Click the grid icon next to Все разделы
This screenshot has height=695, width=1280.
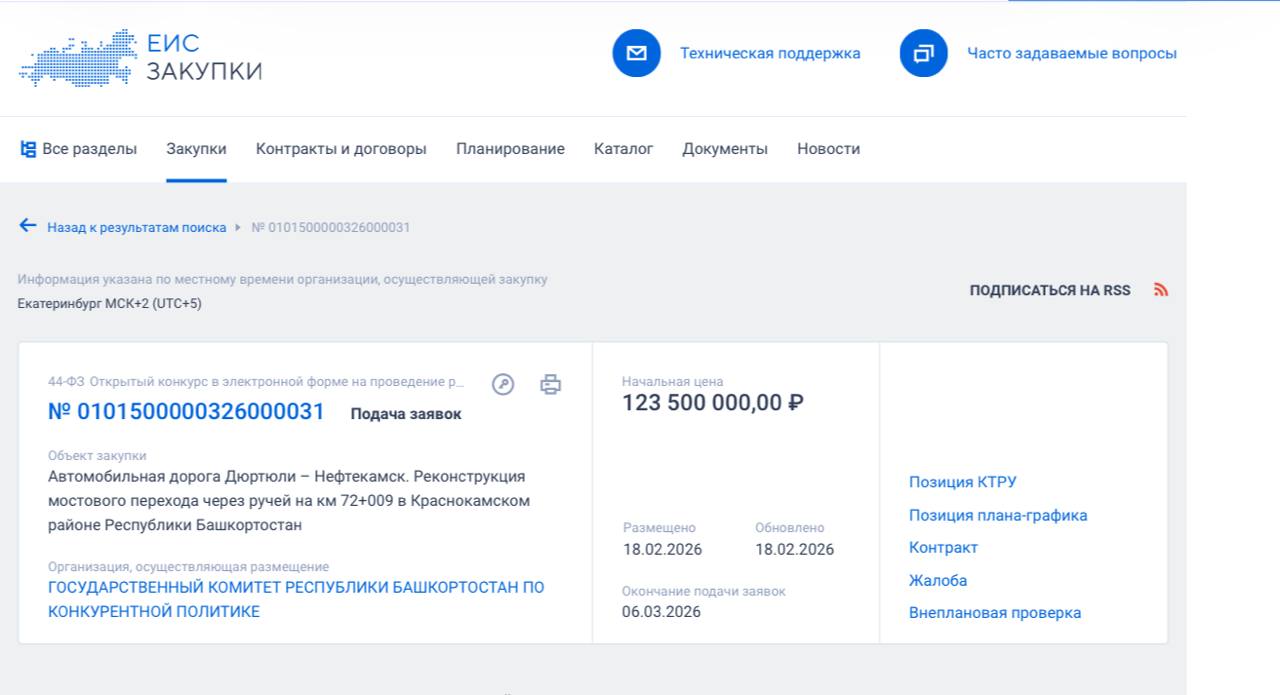click(29, 148)
